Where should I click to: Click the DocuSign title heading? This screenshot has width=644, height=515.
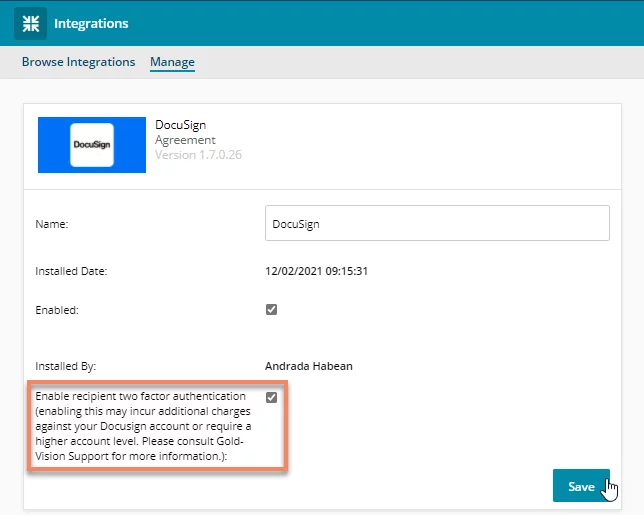click(180, 125)
